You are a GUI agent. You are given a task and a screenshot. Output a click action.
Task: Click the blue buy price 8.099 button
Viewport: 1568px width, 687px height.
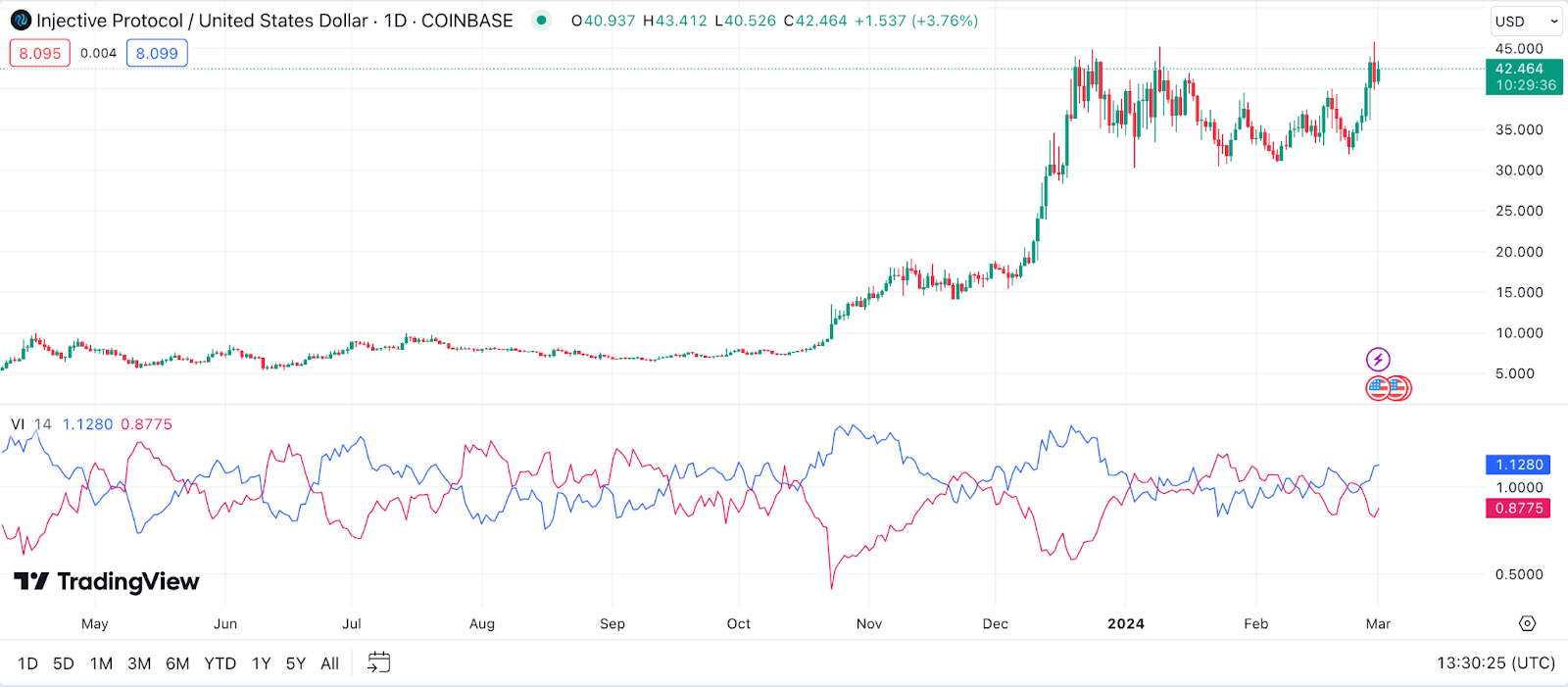[x=157, y=53]
